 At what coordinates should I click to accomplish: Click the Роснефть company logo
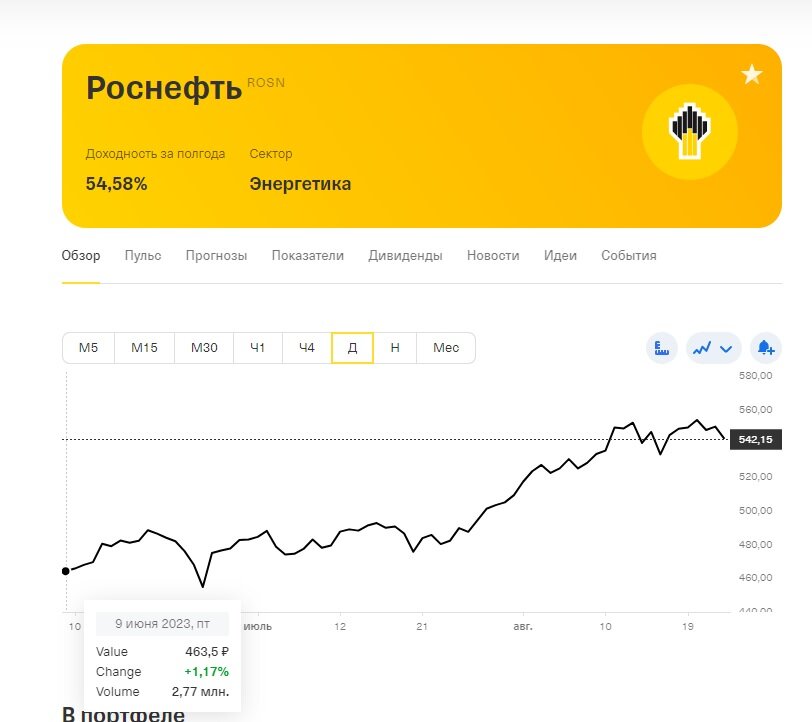tap(689, 131)
